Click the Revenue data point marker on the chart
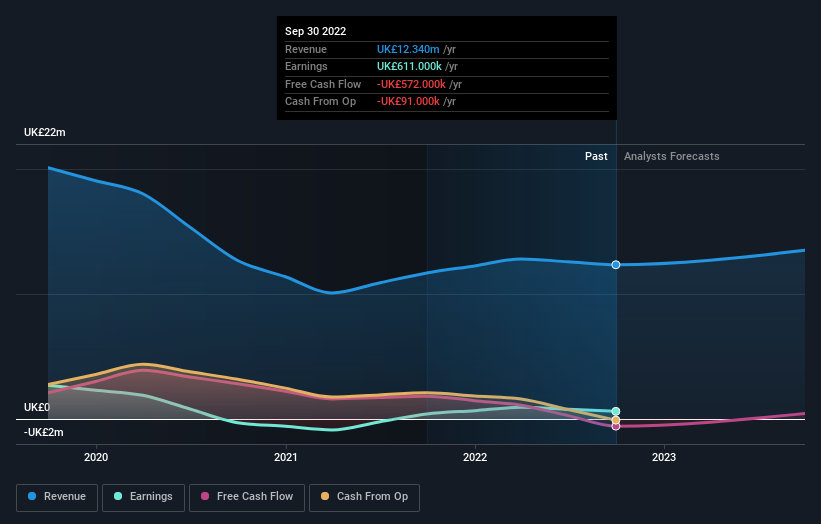This screenshot has height=524, width=821. tap(616, 265)
